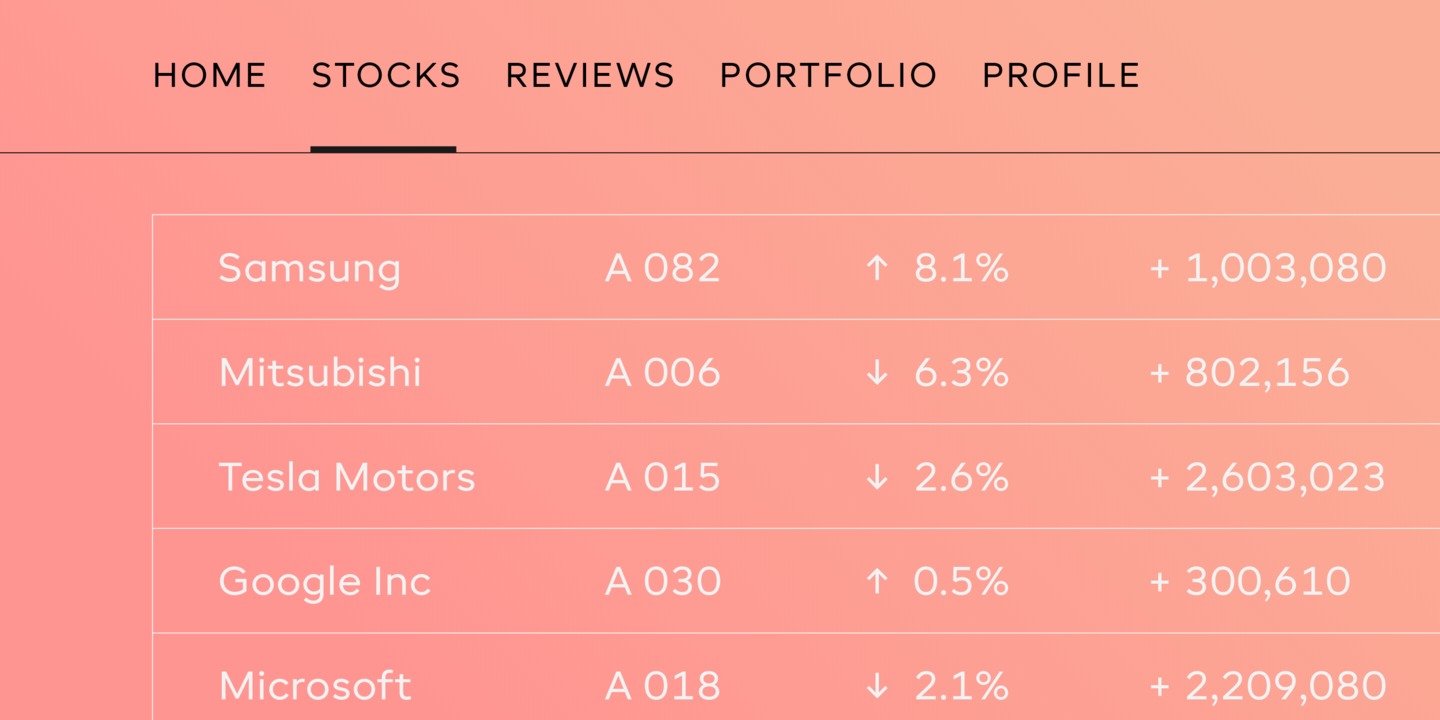Click the down arrow next to Mitsubishi's 6.3%
Viewport: 1440px width, 720px height.
[877, 373]
